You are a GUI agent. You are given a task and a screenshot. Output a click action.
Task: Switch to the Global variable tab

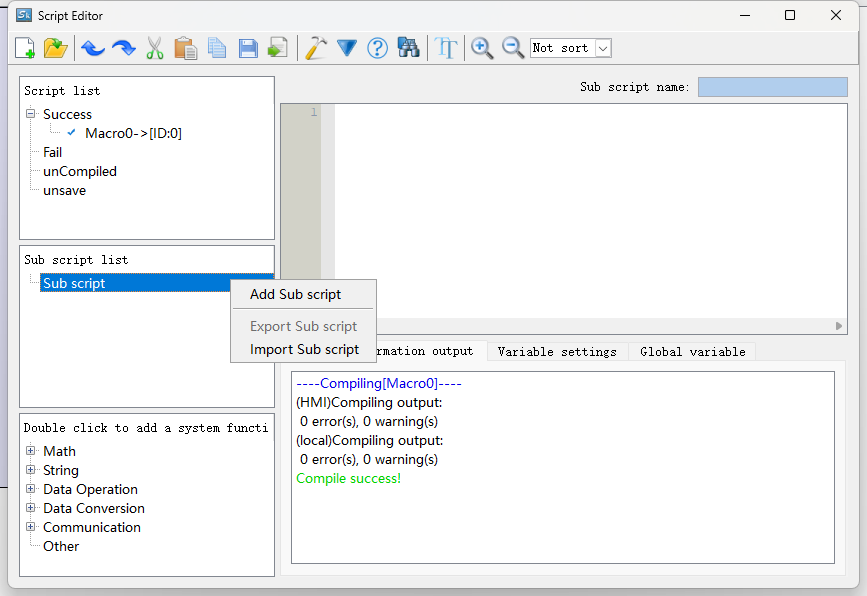692,352
